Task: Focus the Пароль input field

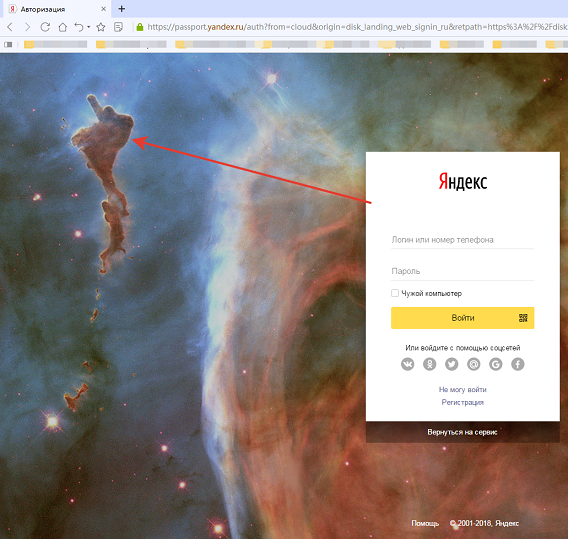Action: click(463, 271)
